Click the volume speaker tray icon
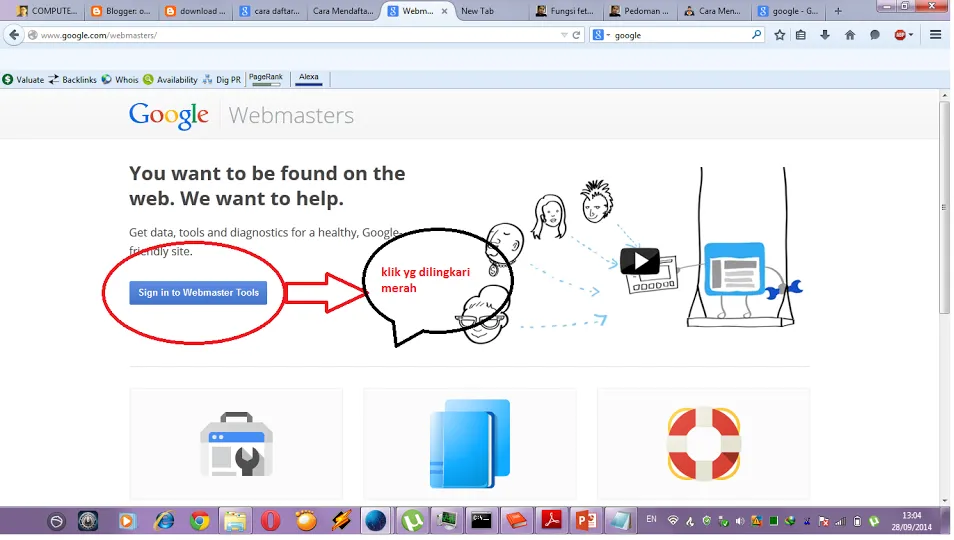Viewport: 954px width, 540px height. [x=739, y=521]
